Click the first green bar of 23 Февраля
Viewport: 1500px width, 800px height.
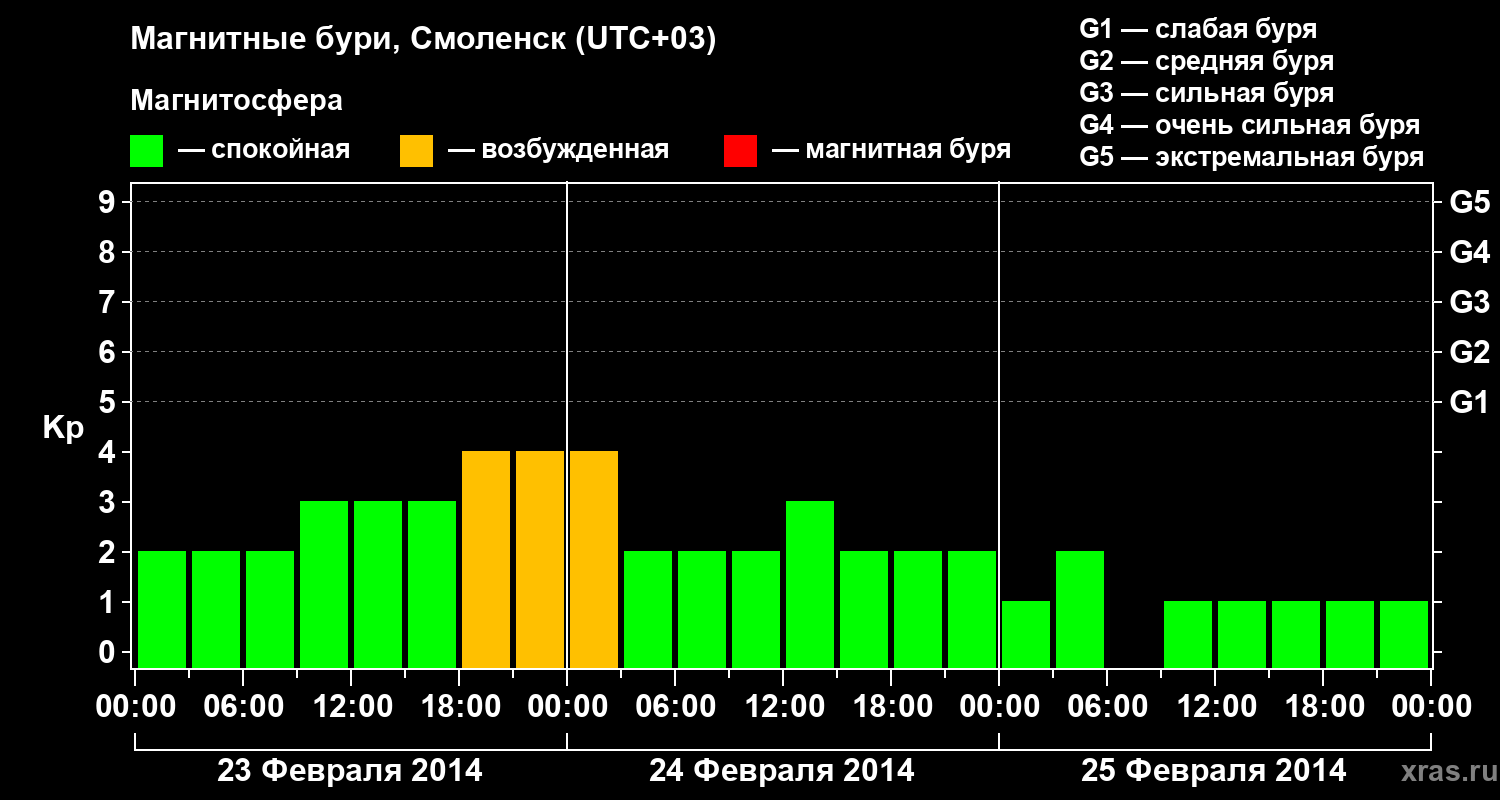pos(162,609)
